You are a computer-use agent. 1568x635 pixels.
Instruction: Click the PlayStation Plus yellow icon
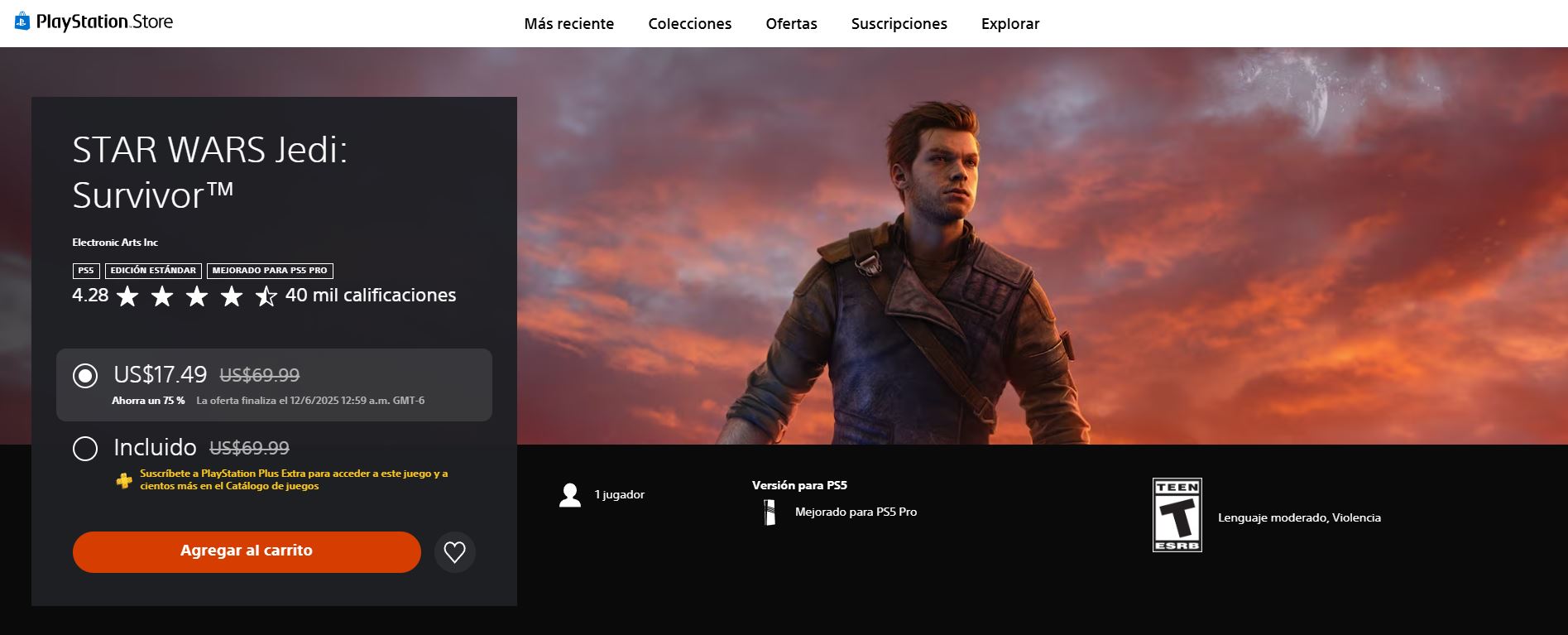(123, 480)
